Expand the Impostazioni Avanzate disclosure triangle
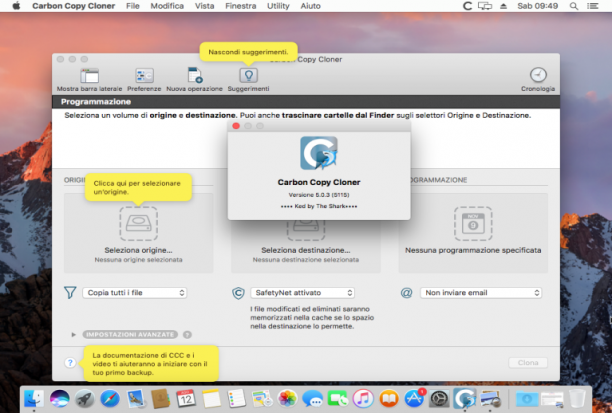 pos(73,335)
